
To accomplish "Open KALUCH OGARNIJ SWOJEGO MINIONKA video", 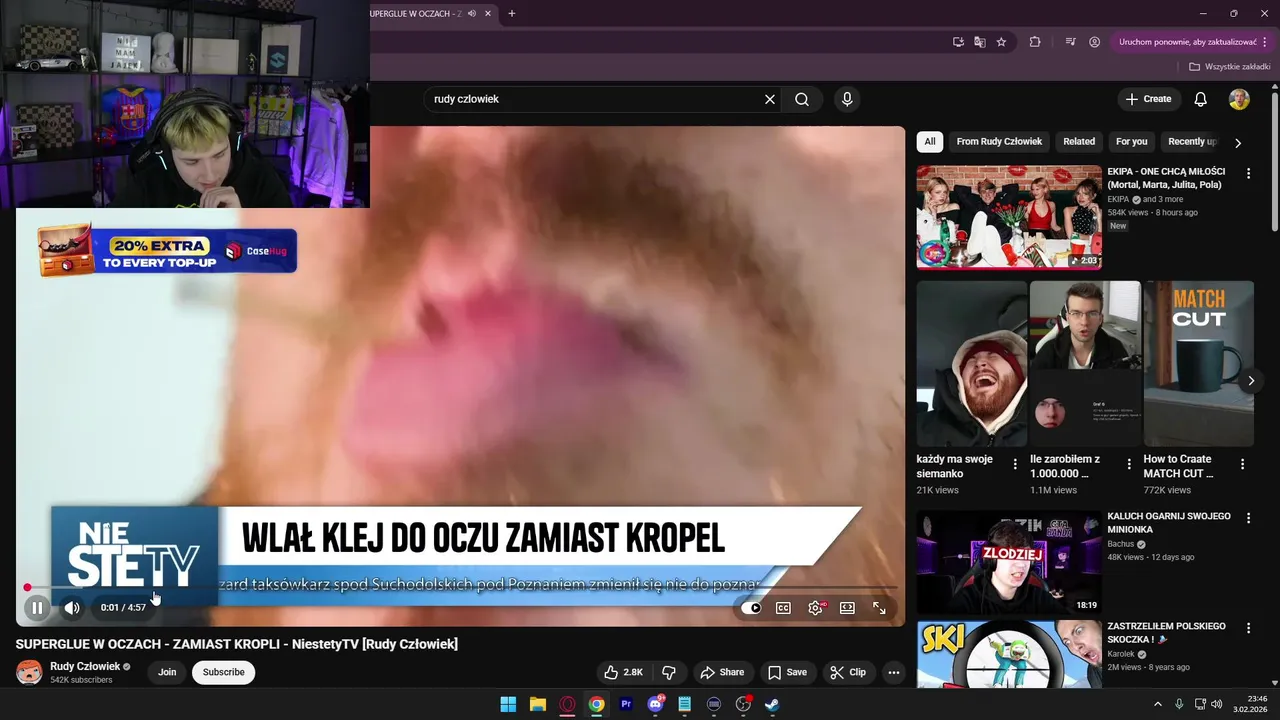I will point(1009,562).
